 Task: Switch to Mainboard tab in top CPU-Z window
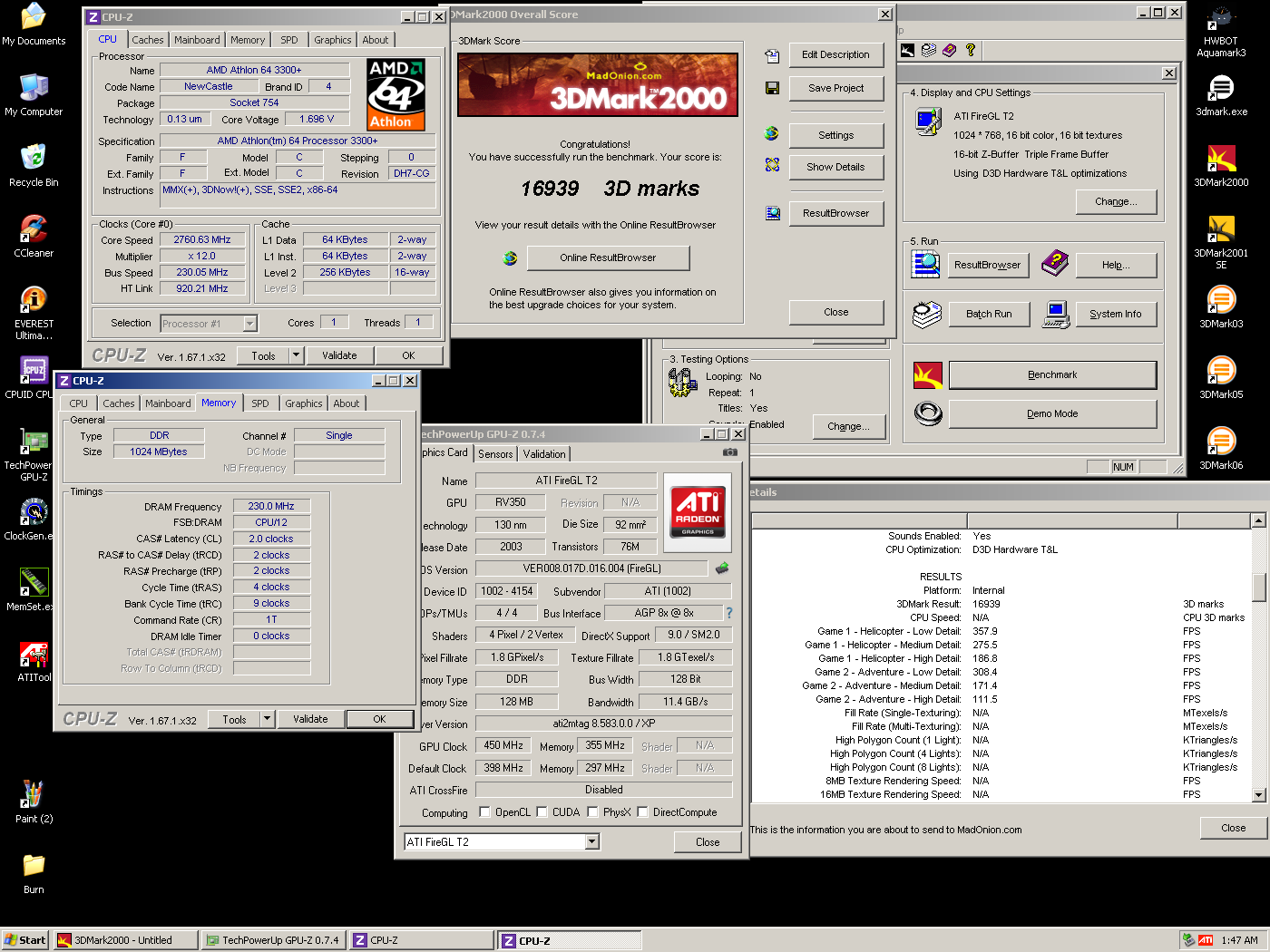[x=197, y=40]
